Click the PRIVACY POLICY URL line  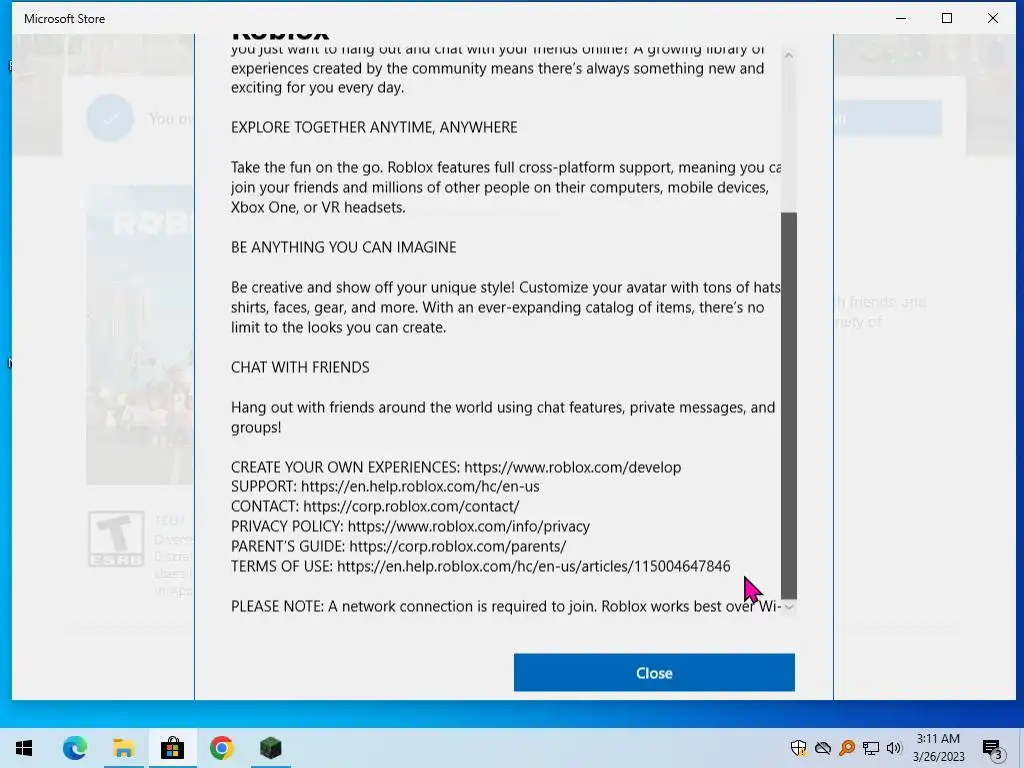(410, 526)
